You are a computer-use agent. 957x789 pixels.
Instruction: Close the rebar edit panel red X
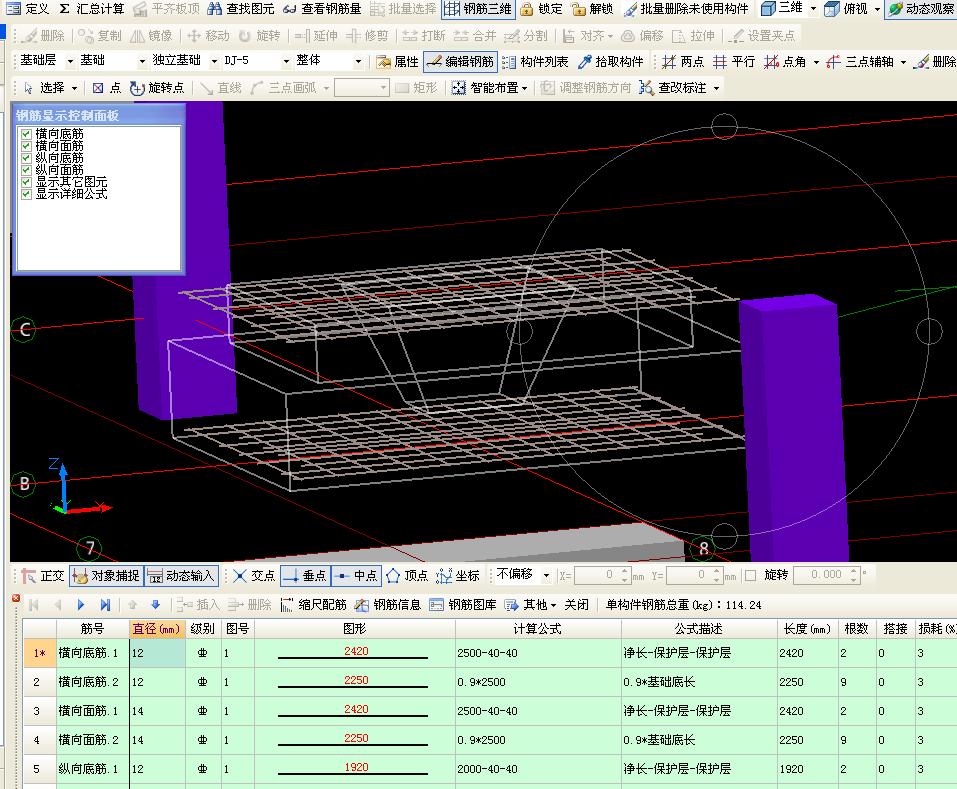[16, 598]
